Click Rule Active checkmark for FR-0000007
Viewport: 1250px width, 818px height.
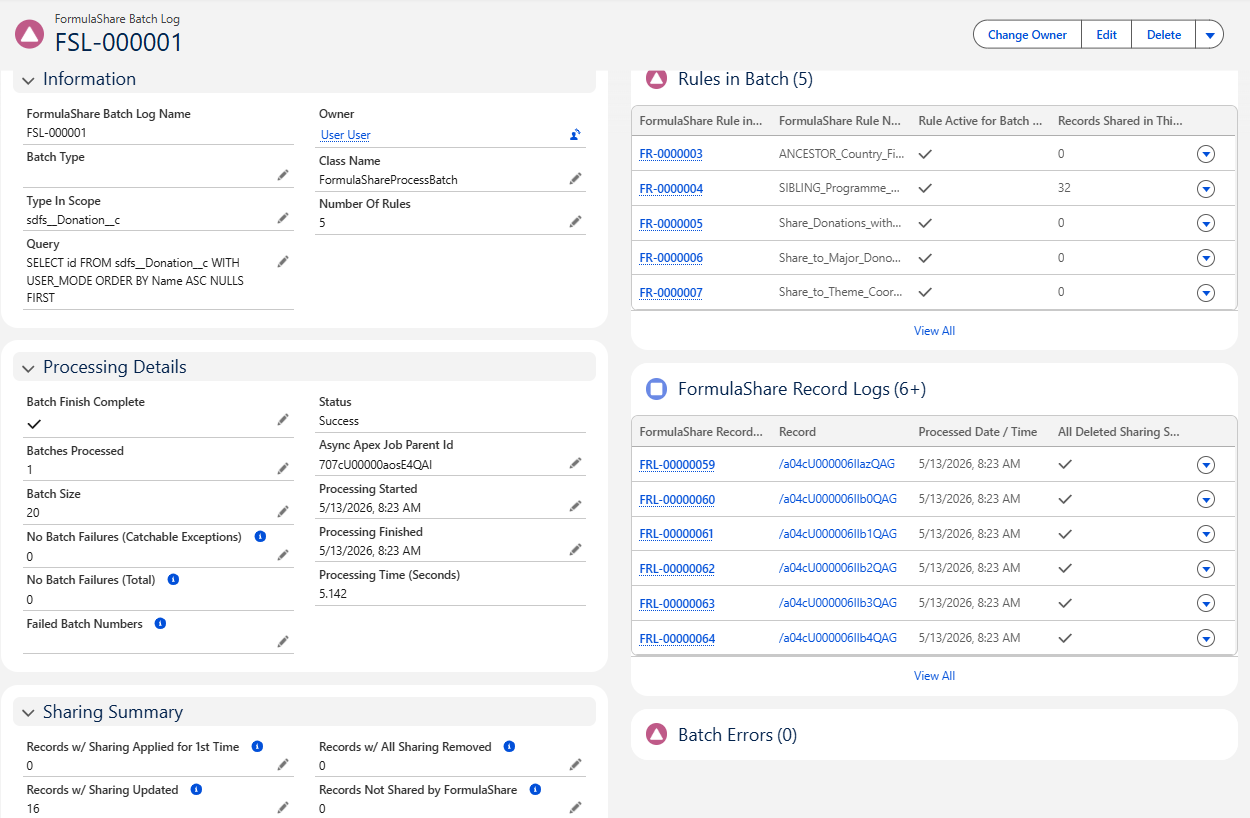(x=926, y=292)
